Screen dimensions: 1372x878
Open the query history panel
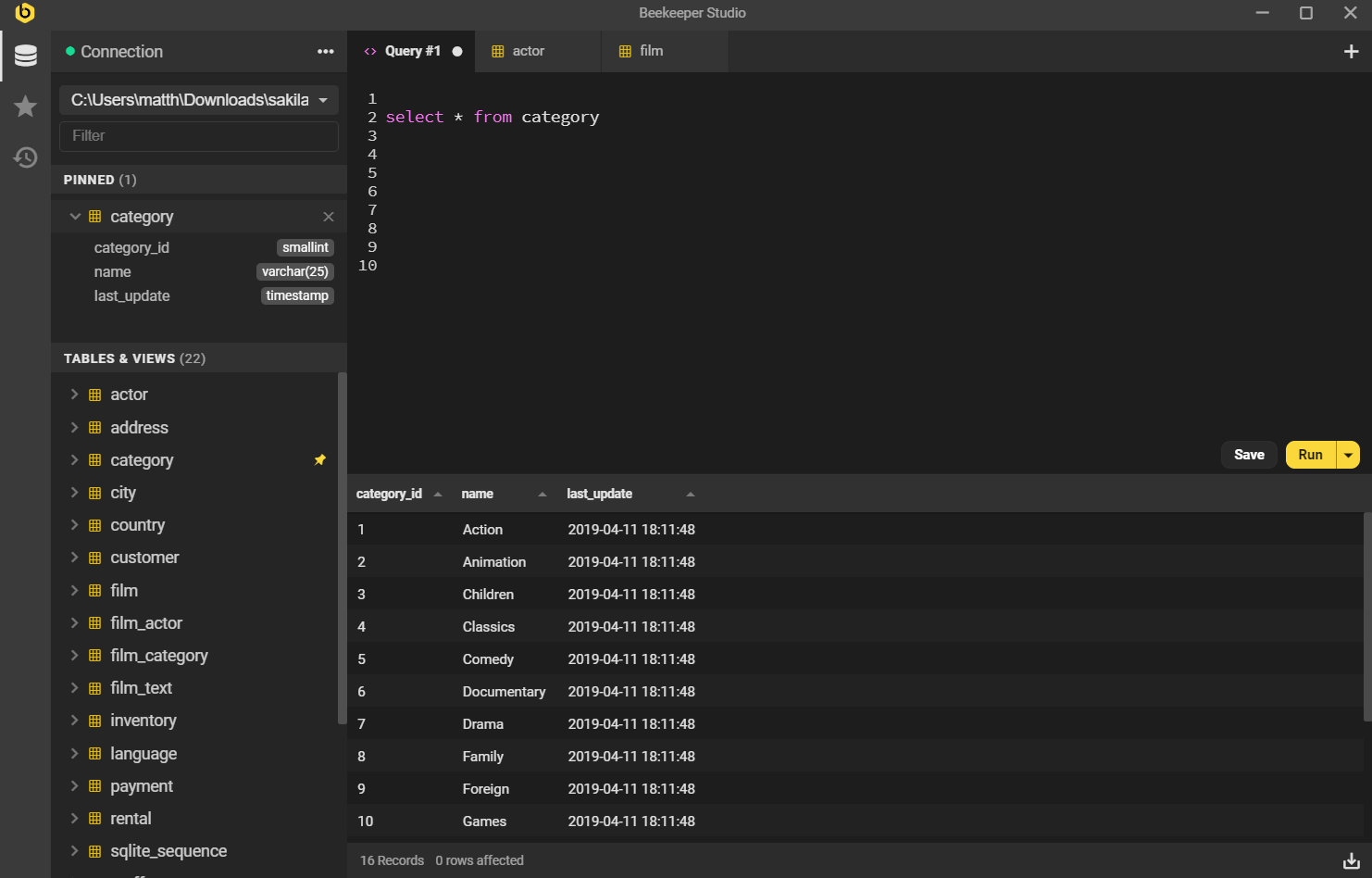(25, 157)
